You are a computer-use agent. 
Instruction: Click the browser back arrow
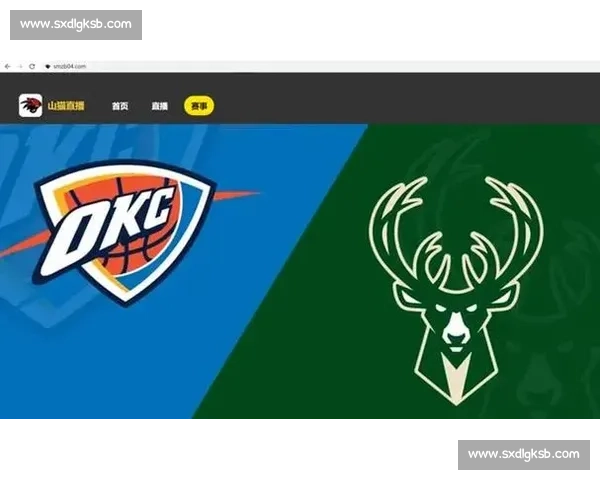(x=8, y=66)
